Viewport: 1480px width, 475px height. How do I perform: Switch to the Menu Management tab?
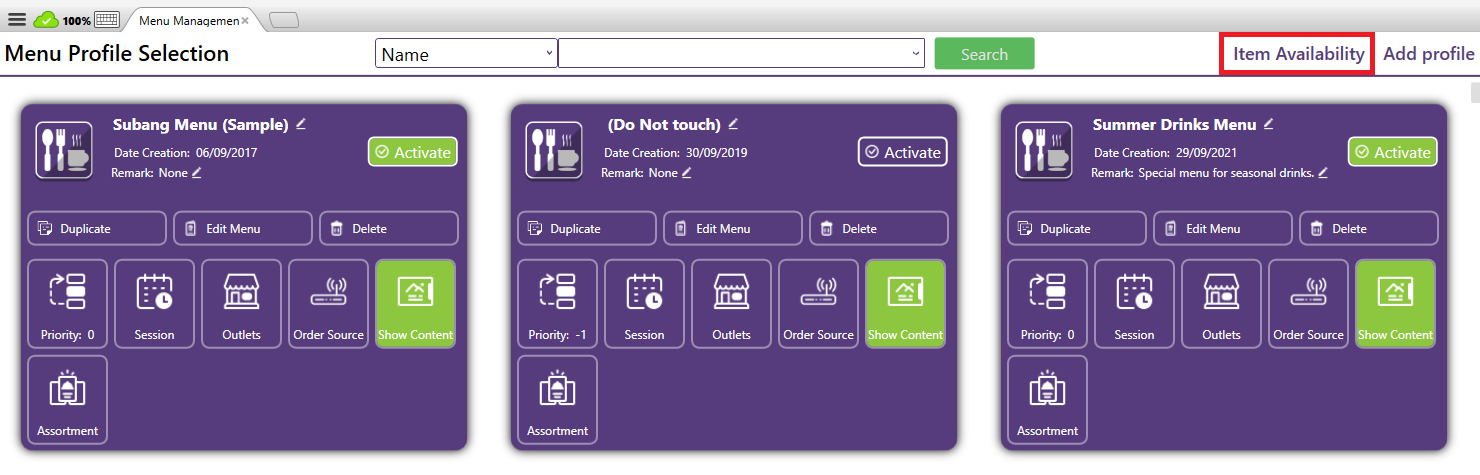pos(190,20)
